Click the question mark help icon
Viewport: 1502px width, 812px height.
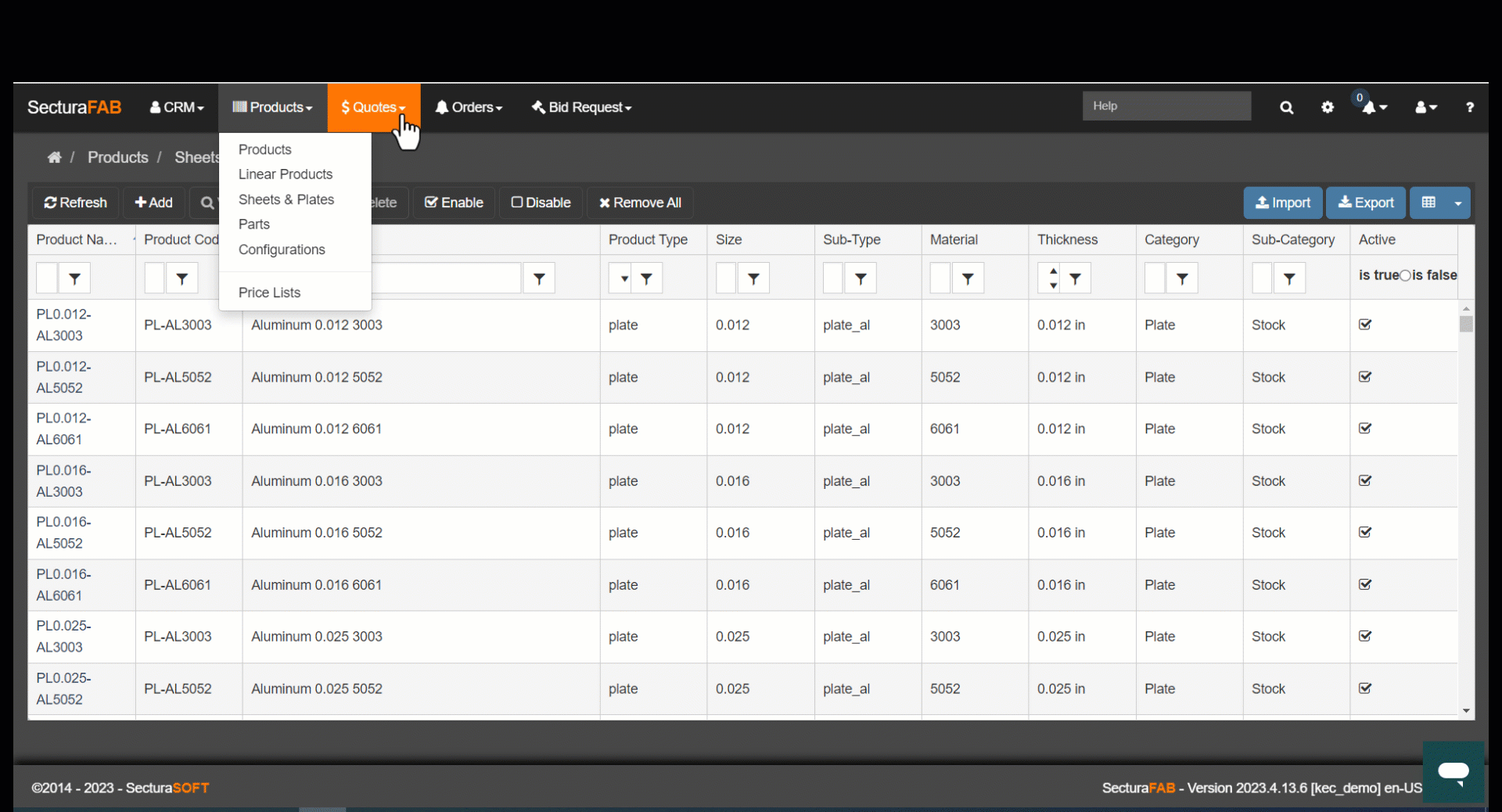[x=1470, y=107]
